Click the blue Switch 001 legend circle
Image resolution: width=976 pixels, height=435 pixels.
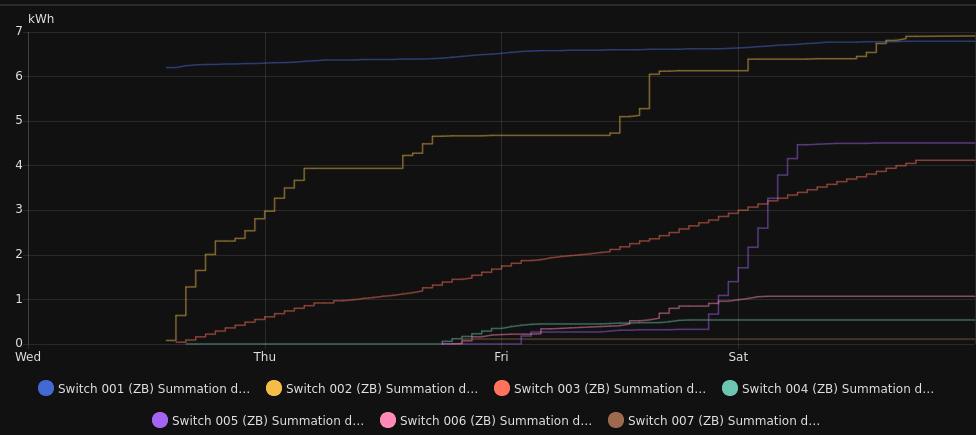(x=46, y=388)
